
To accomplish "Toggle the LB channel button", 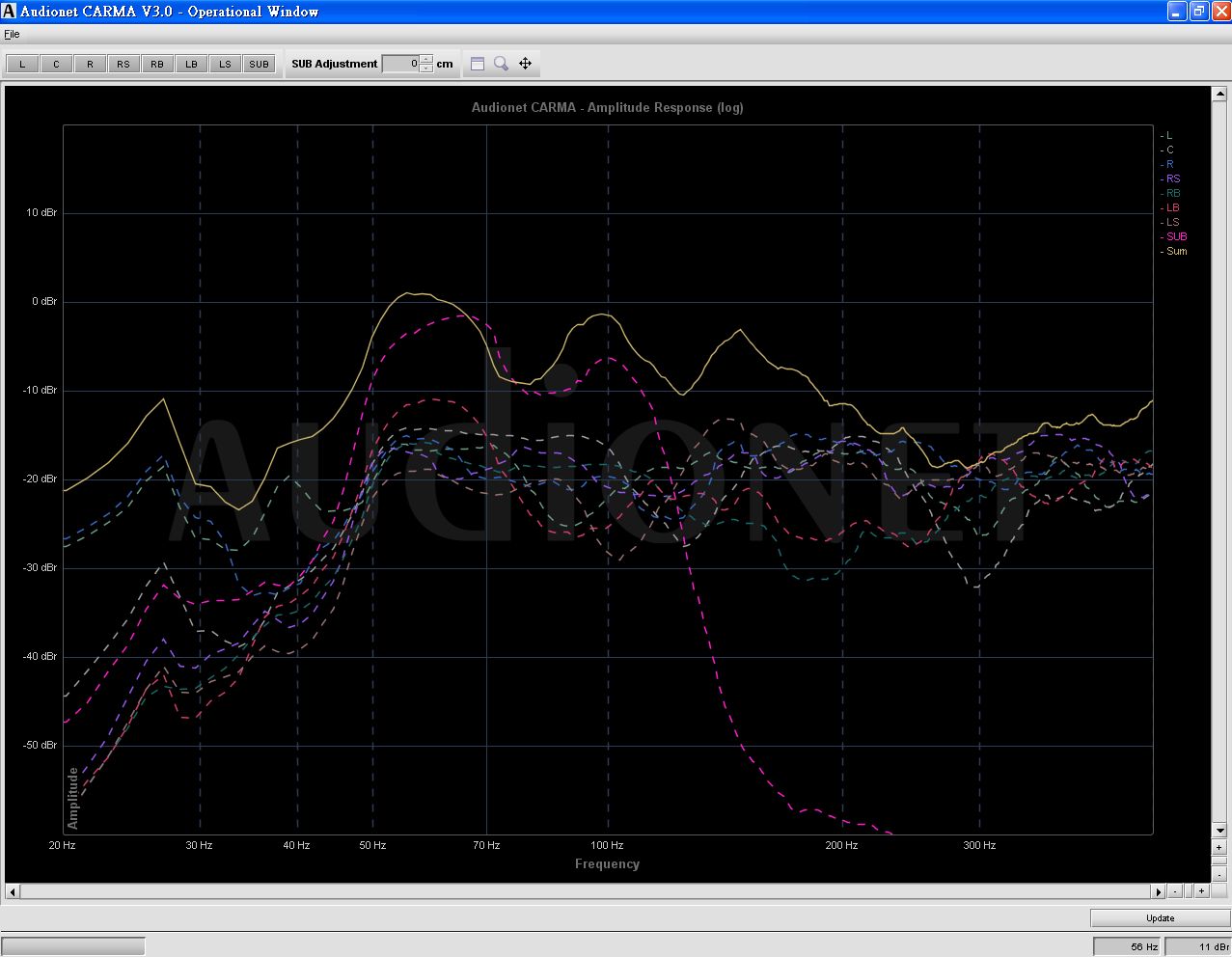I will coord(191,65).
